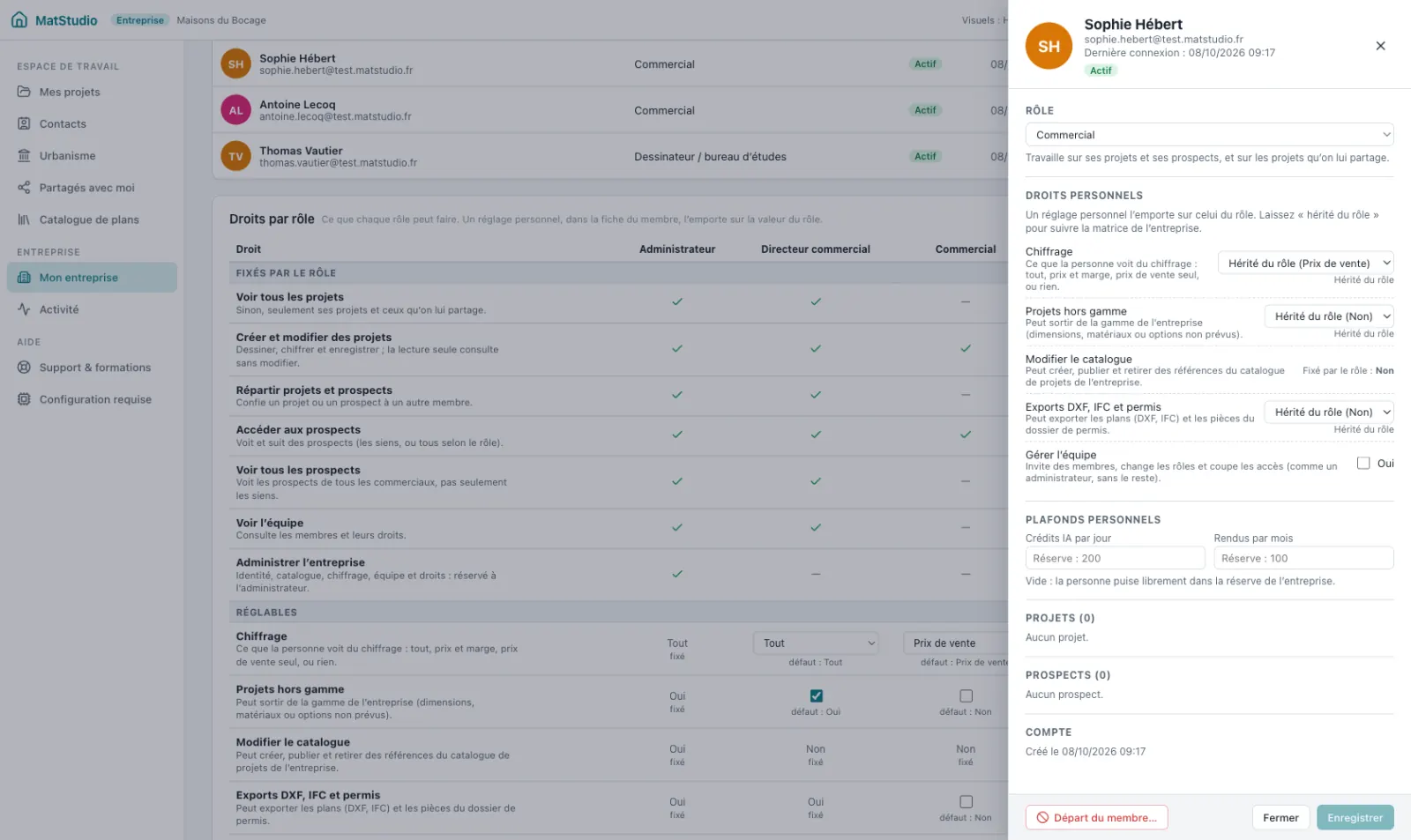Click the Catalogue de plans library icon
The height and width of the screenshot is (840, 1411).
[x=24, y=219]
